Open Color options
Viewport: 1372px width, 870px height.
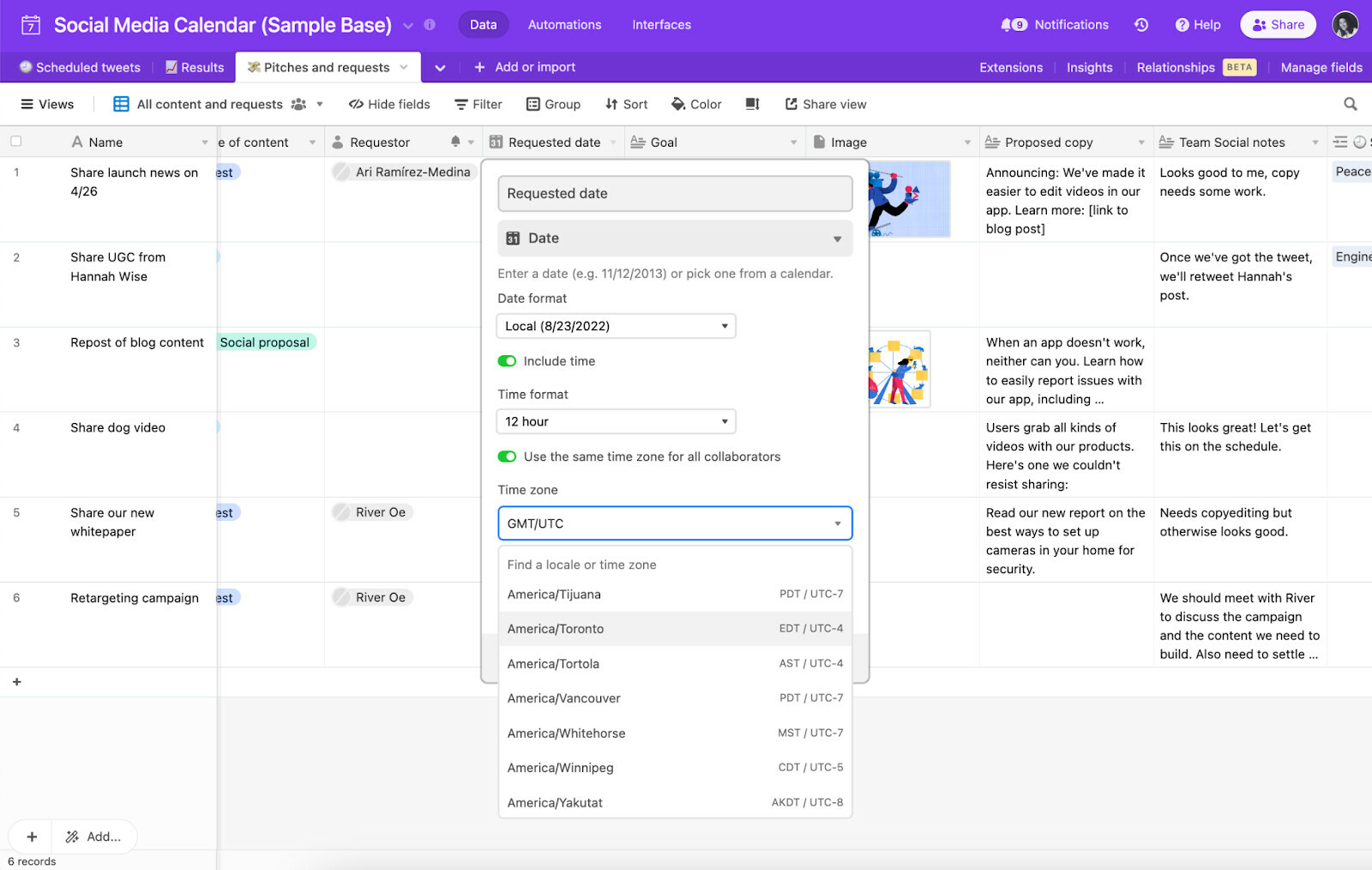point(696,104)
